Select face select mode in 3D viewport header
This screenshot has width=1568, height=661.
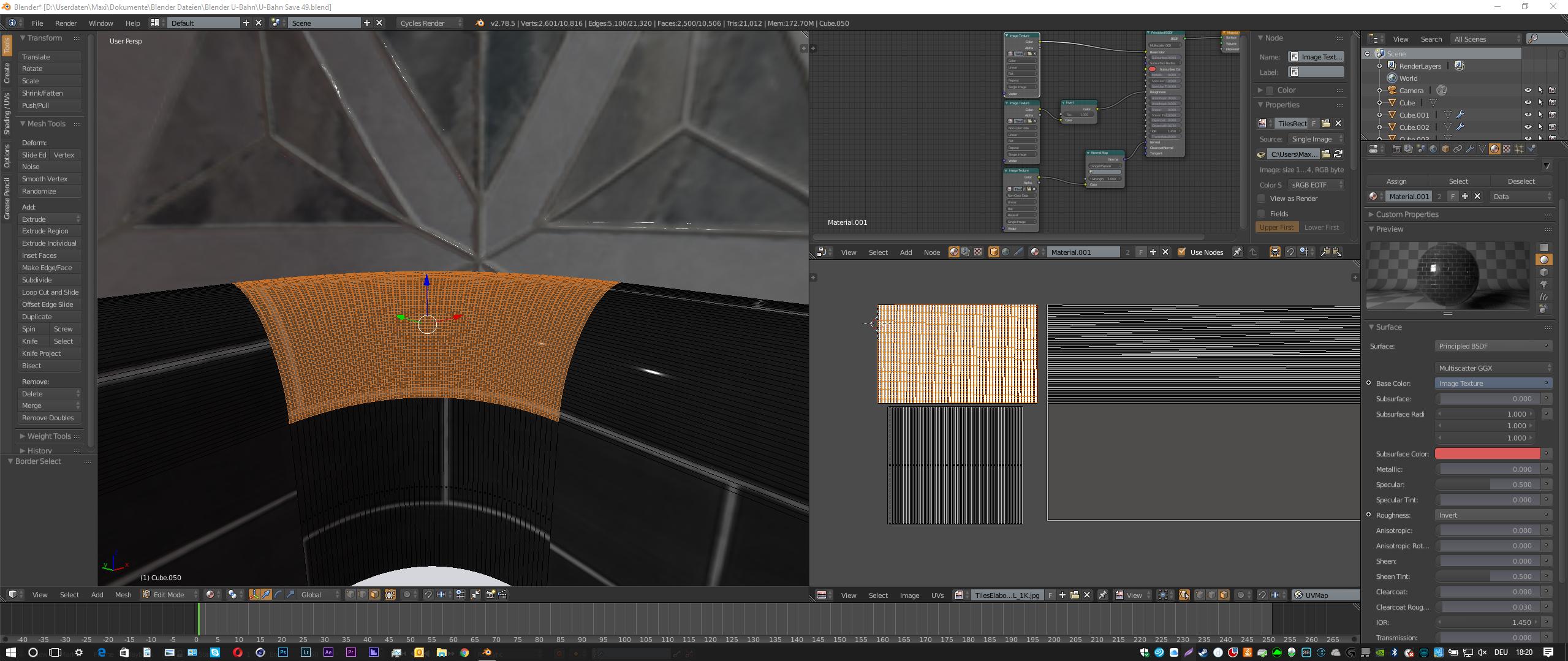(x=374, y=594)
